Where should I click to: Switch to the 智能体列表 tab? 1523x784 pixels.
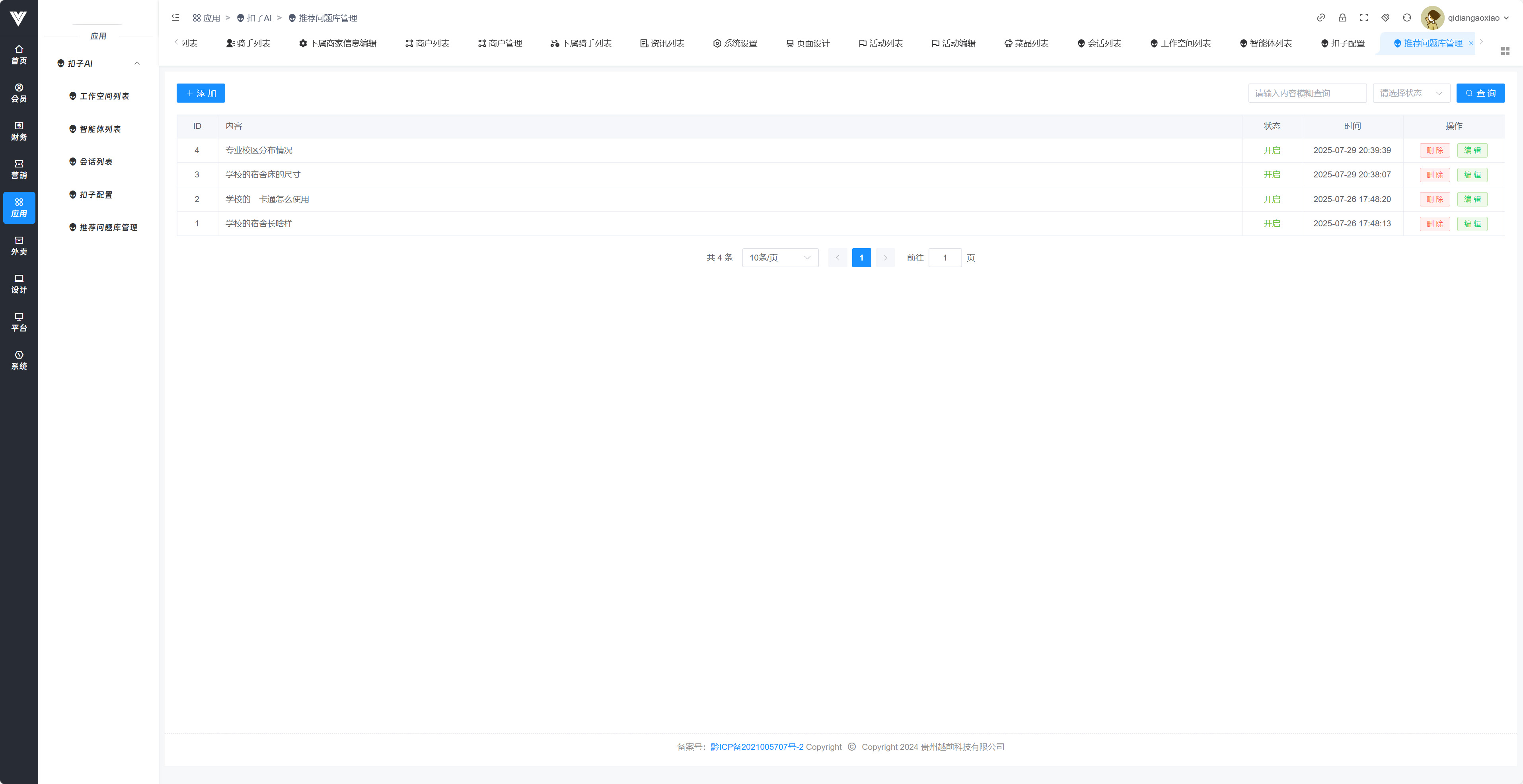point(1266,43)
